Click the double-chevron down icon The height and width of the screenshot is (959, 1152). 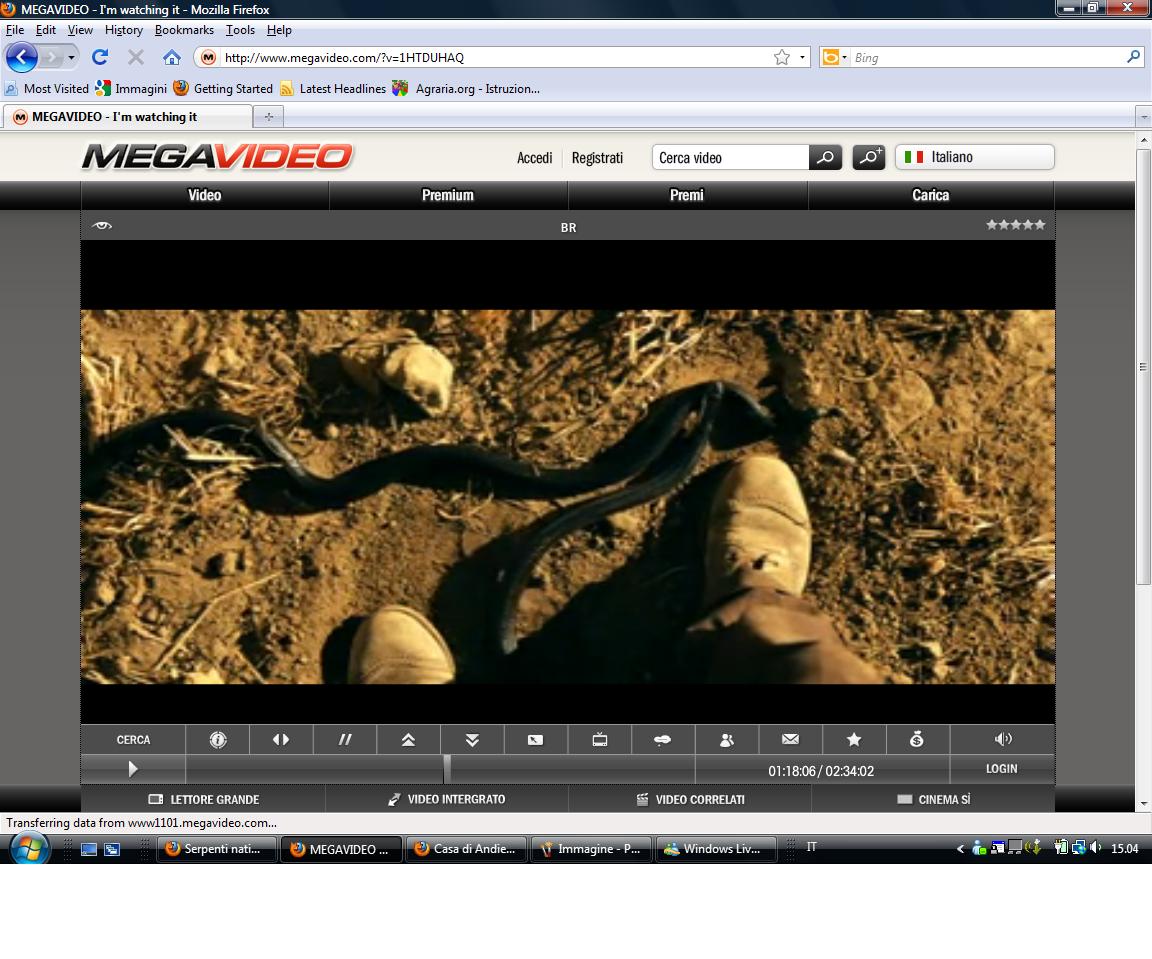click(472, 740)
